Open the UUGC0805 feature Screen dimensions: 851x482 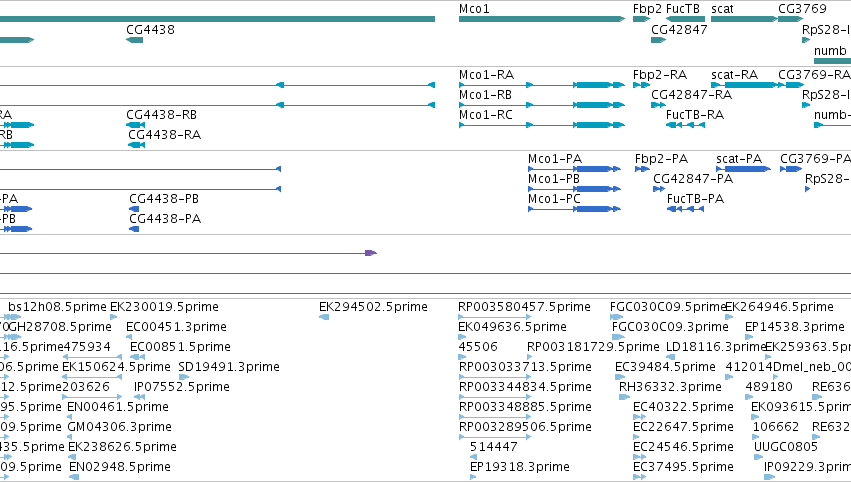(x=758, y=457)
